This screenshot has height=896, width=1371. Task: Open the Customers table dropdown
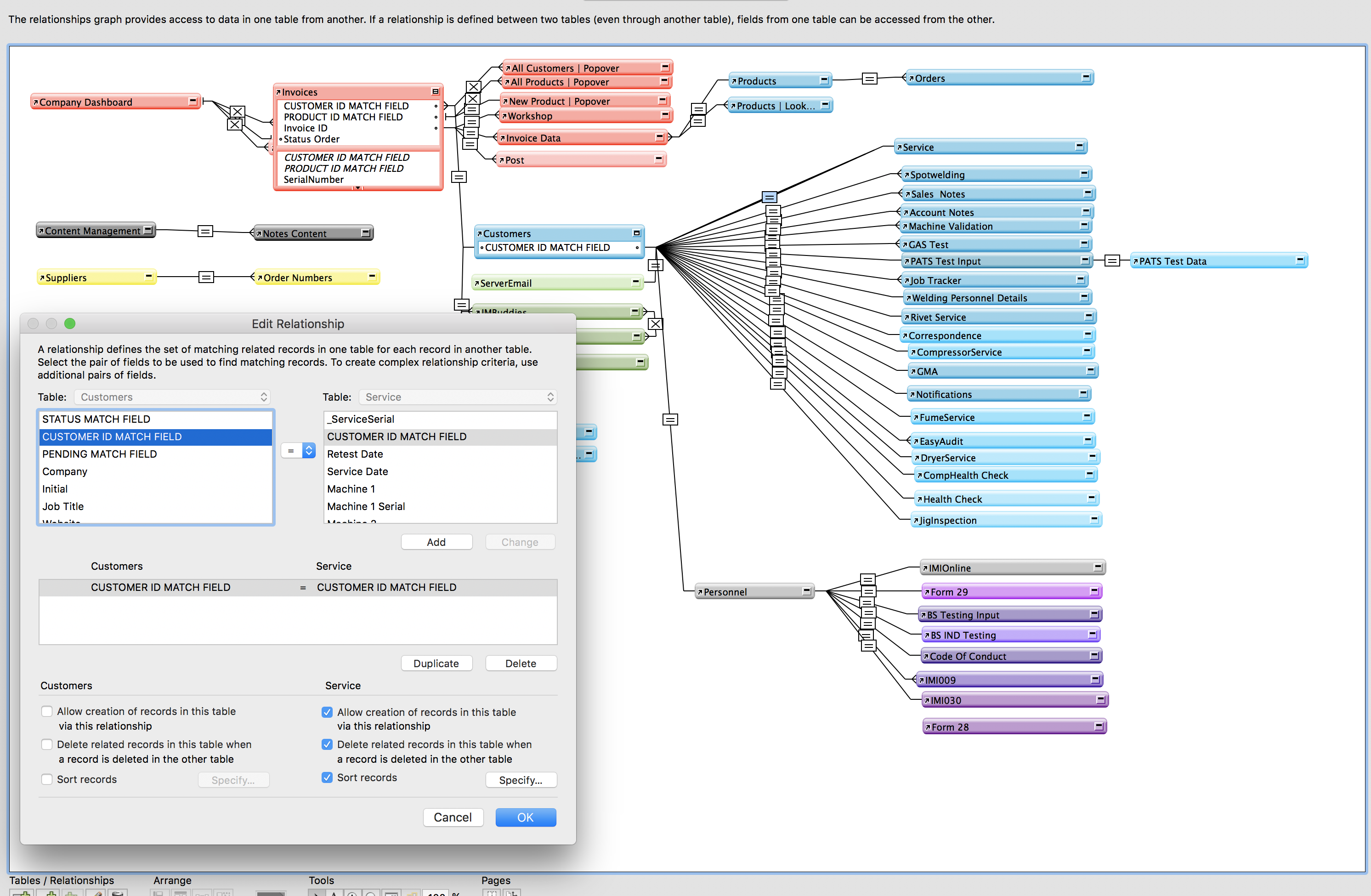tap(172, 397)
